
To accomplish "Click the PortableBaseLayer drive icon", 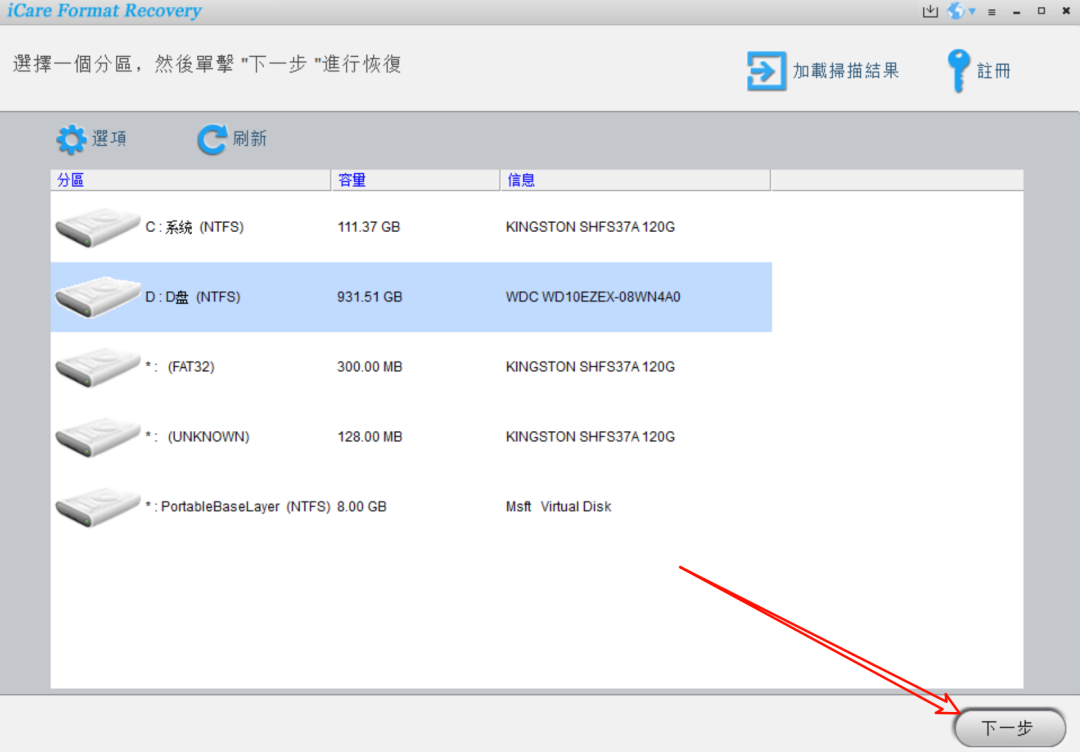I will click(97, 506).
